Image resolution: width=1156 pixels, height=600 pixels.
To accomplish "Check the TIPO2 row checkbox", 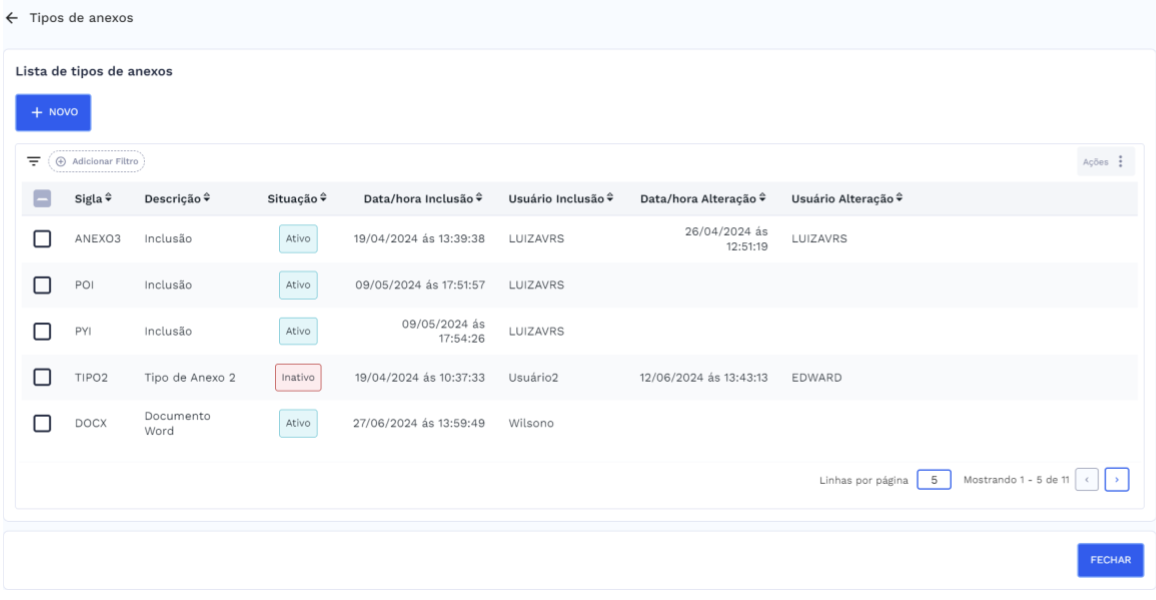I will pyautogui.click(x=42, y=377).
